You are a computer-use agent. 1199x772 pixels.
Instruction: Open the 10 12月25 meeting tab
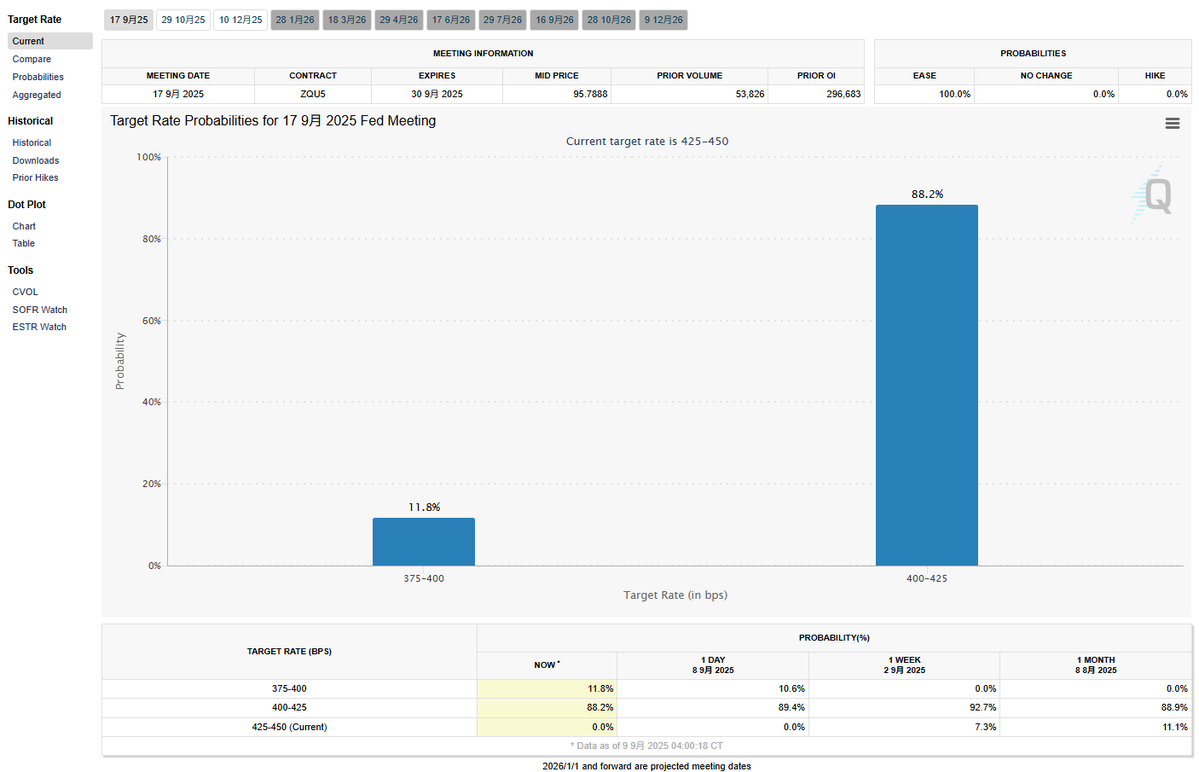(240, 20)
